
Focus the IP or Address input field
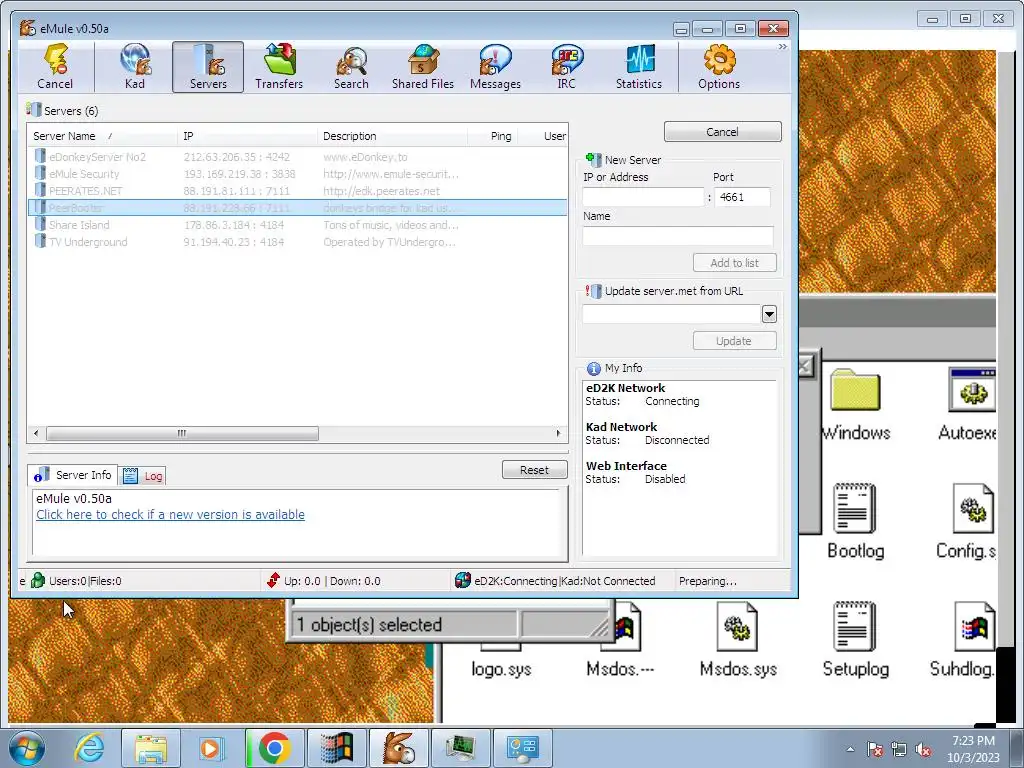643,197
